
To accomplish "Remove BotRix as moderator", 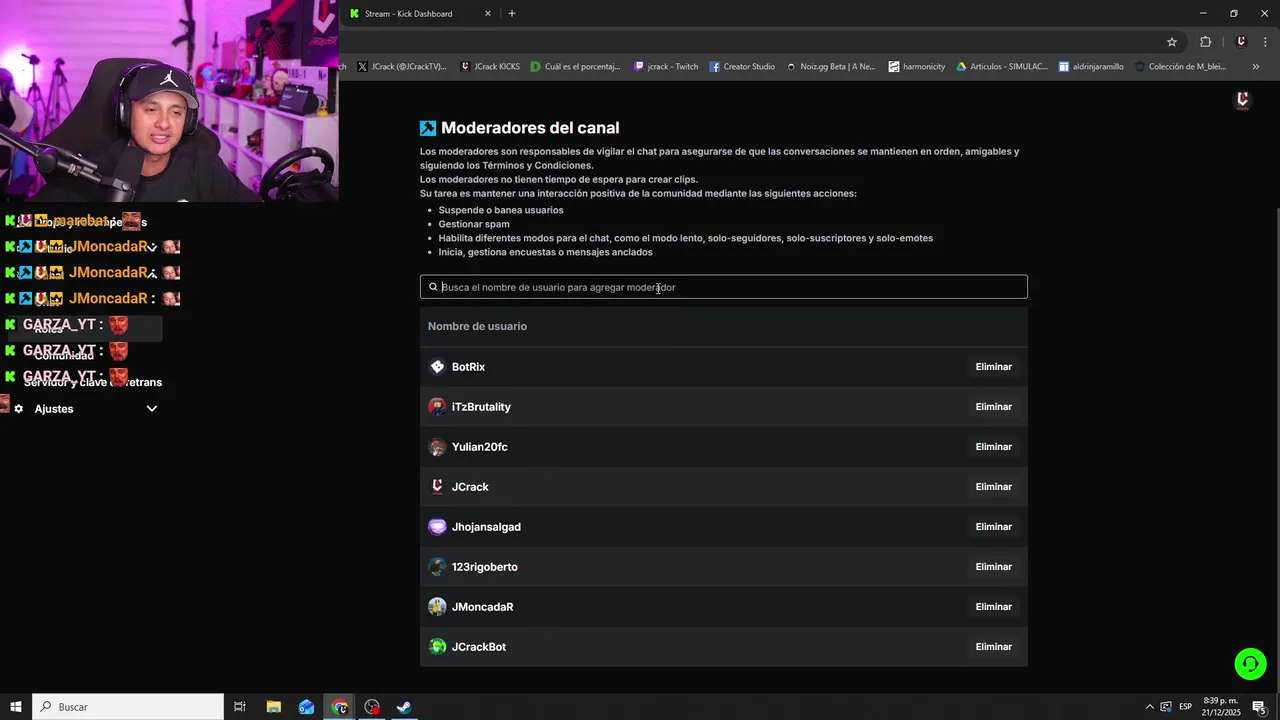I will [993, 367].
